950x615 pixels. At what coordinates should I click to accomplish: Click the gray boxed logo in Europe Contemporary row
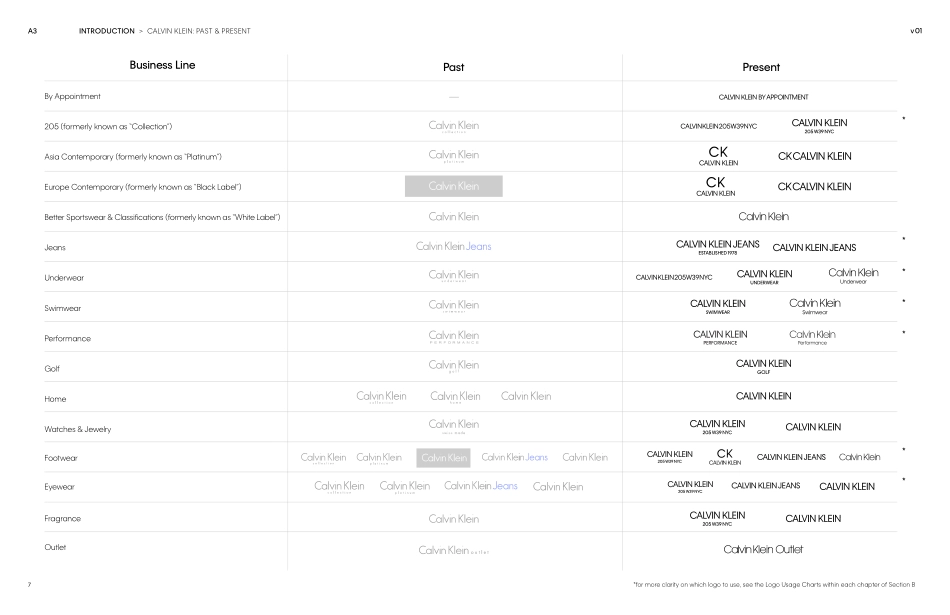point(453,186)
